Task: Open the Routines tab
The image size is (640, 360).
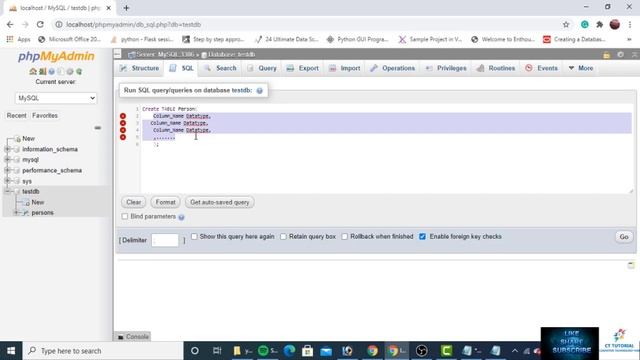Action: (x=496, y=68)
